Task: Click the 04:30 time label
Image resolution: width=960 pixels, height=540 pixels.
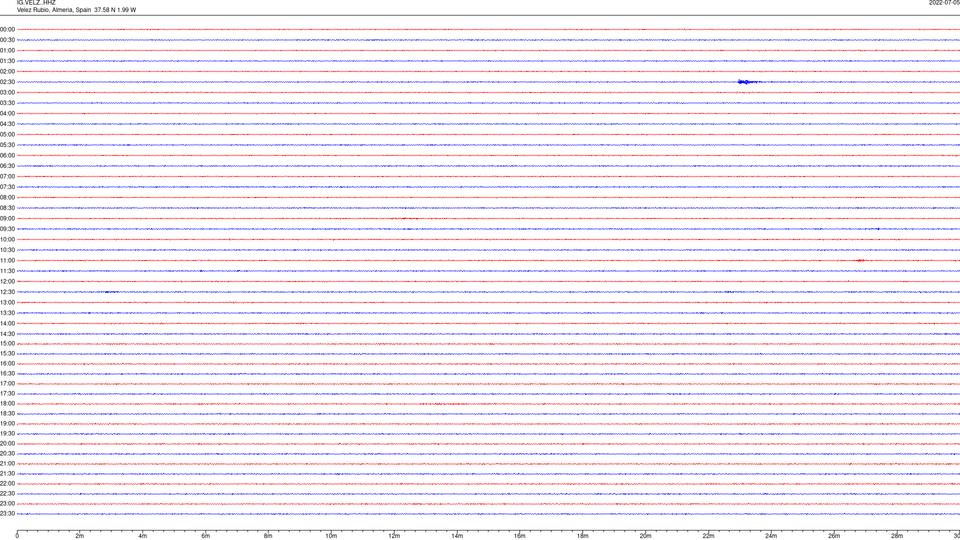Action: point(7,124)
